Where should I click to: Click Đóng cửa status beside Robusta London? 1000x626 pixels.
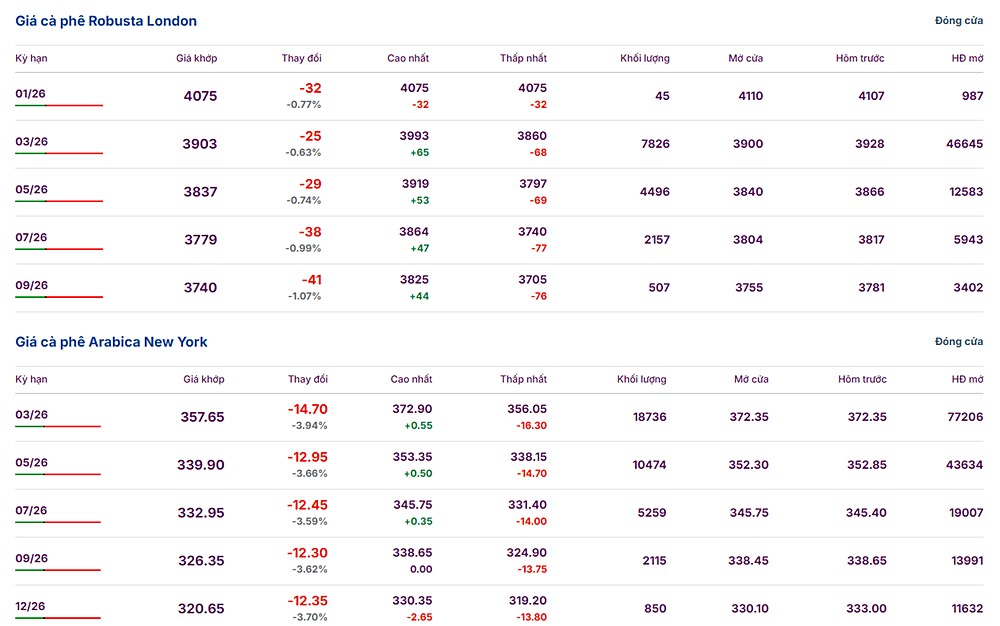[x=958, y=21]
